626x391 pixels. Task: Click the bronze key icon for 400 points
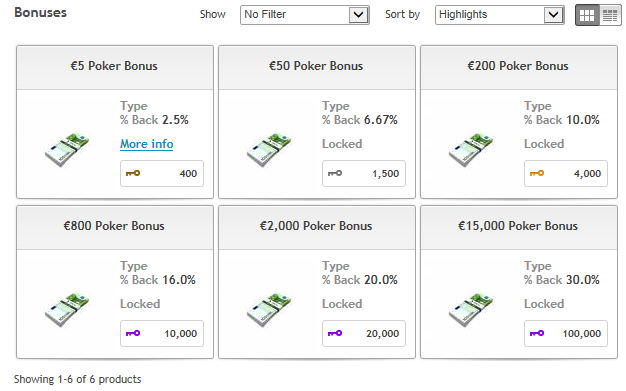(x=133, y=173)
